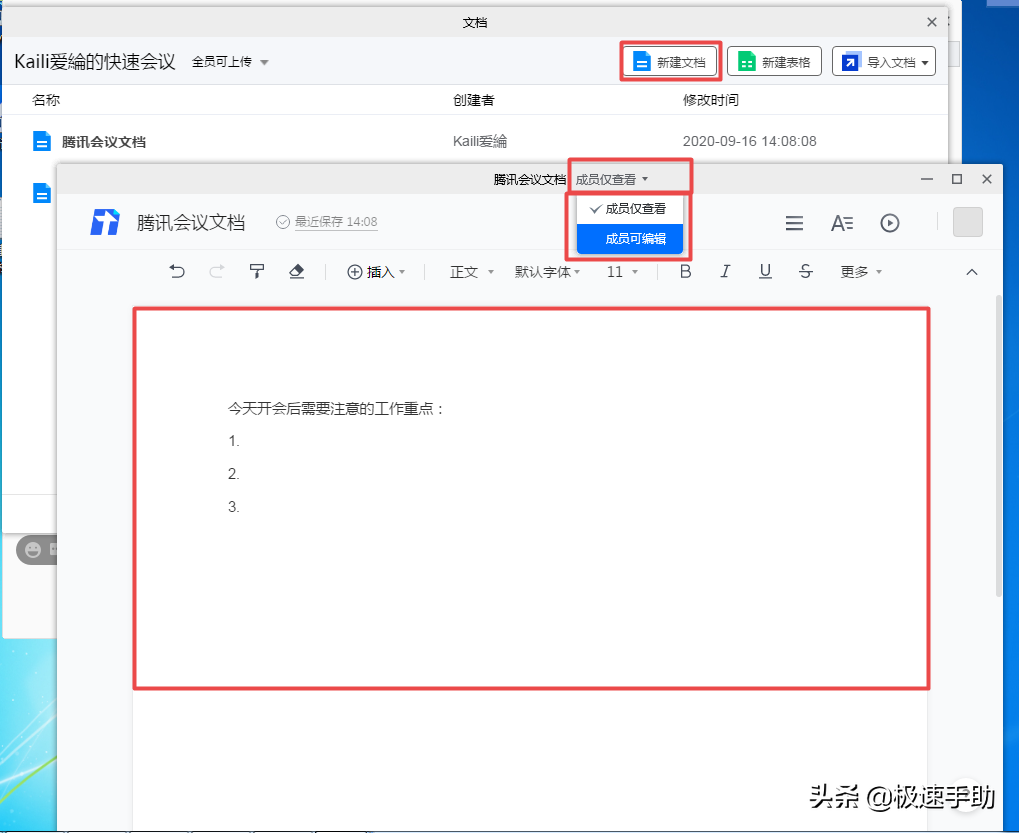Click list item 2. in the document
Screen dimensions: 1019x833
coord(234,474)
